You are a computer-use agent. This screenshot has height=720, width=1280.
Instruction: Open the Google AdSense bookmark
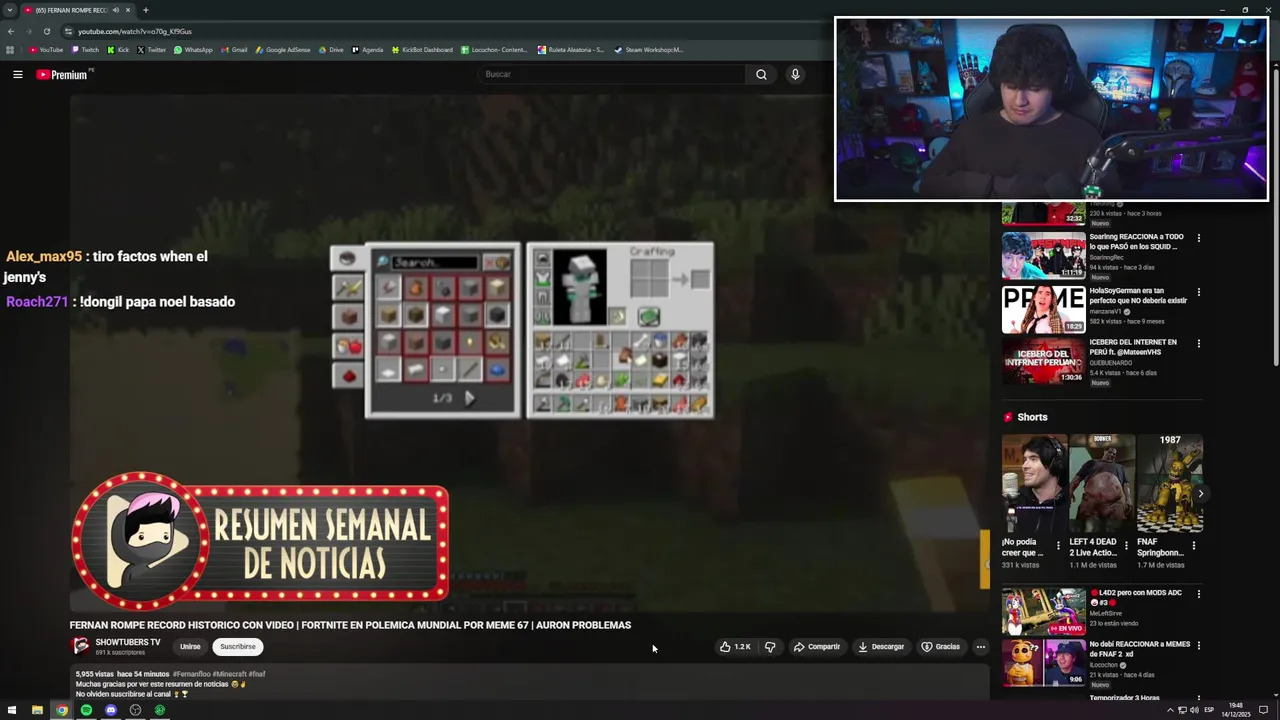(x=283, y=49)
